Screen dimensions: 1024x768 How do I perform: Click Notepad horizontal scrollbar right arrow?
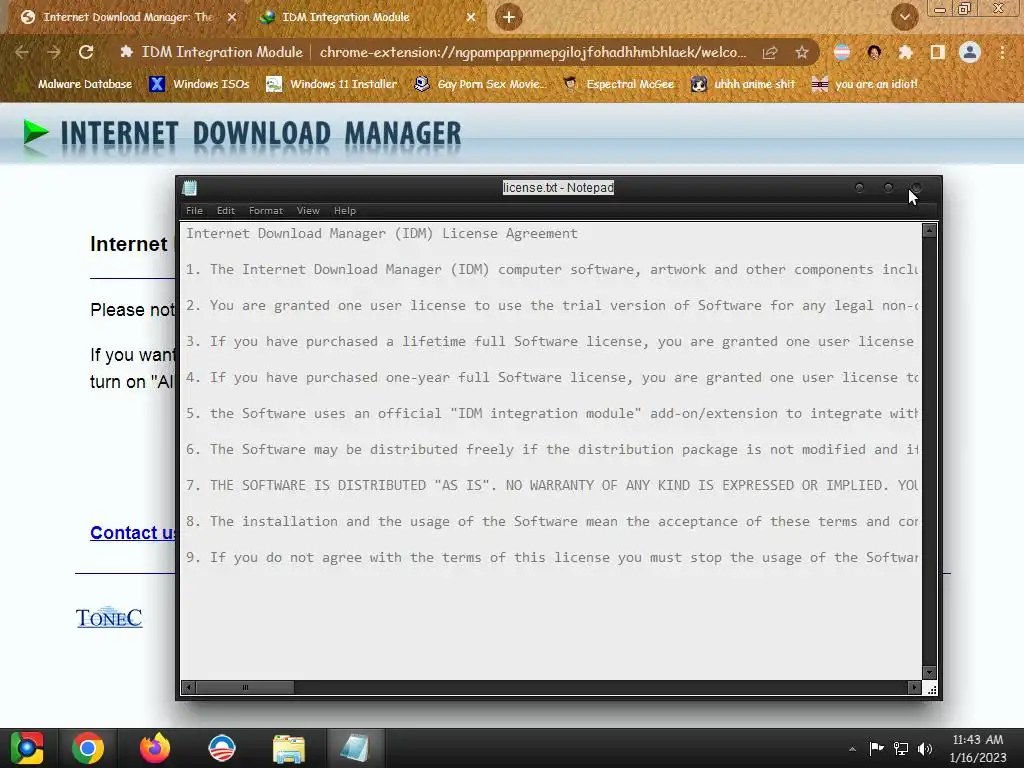914,687
